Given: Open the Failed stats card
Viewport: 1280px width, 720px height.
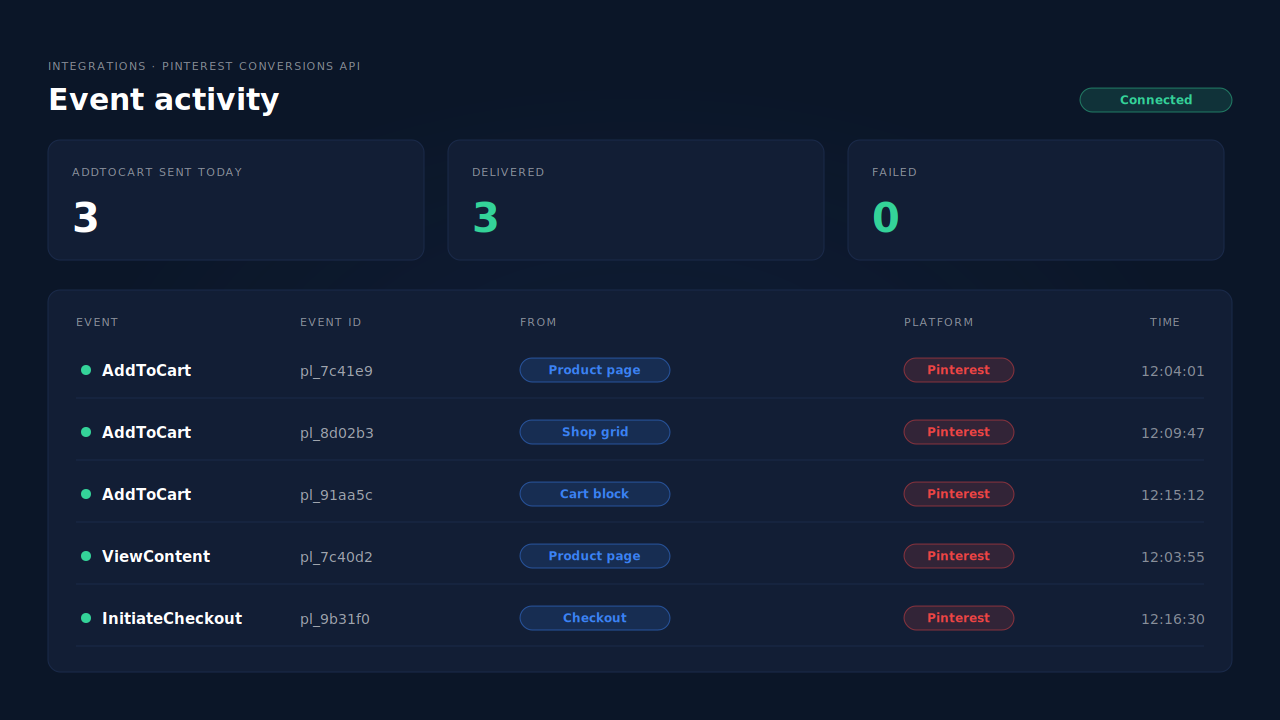Looking at the screenshot, I should [1036, 200].
